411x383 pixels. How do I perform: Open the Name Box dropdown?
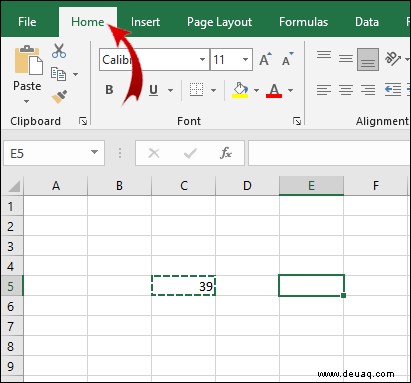pyautogui.click(x=94, y=152)
